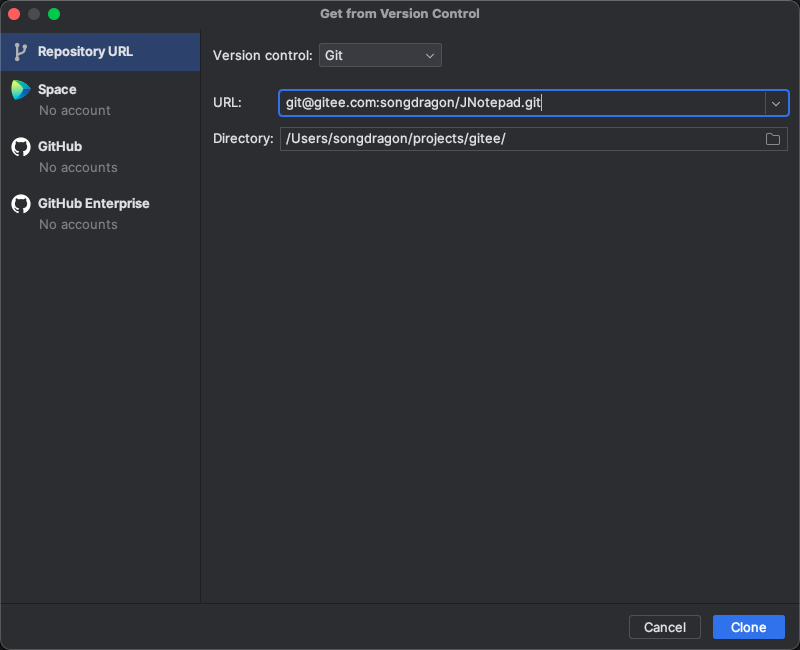Click "No account" text under Space

pyautogui.click(x=75, y=110)
